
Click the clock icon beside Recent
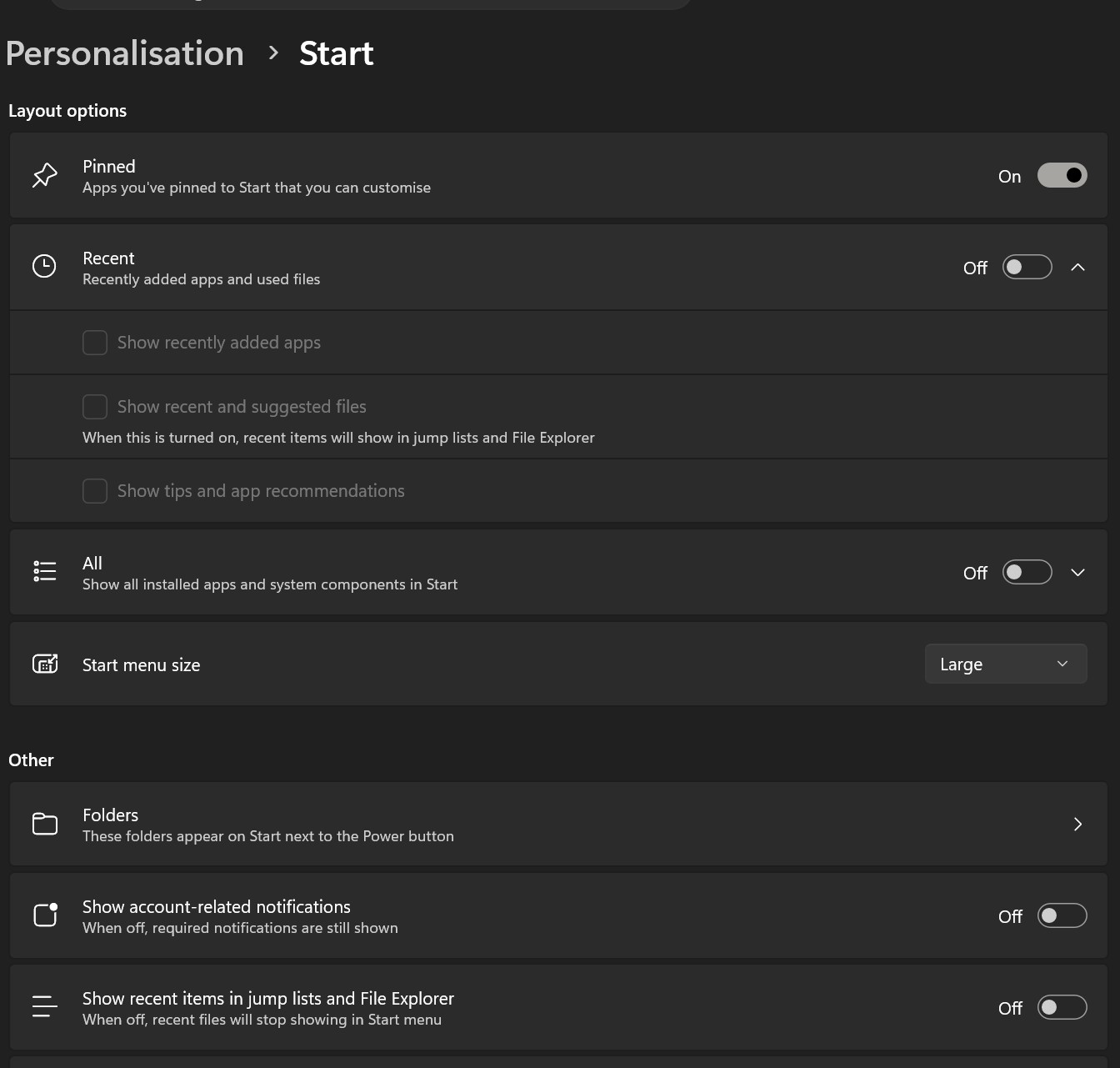tap(44, 267)
